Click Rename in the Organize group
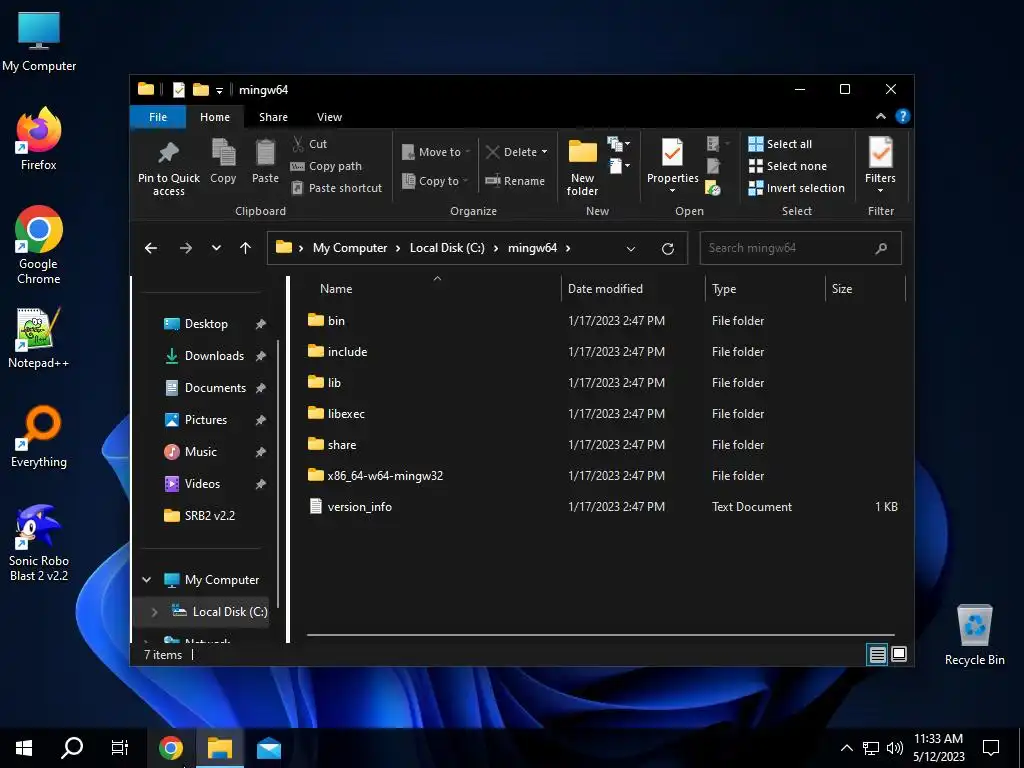The width and height of the screenshot is (1024, 768). point(515,181)
